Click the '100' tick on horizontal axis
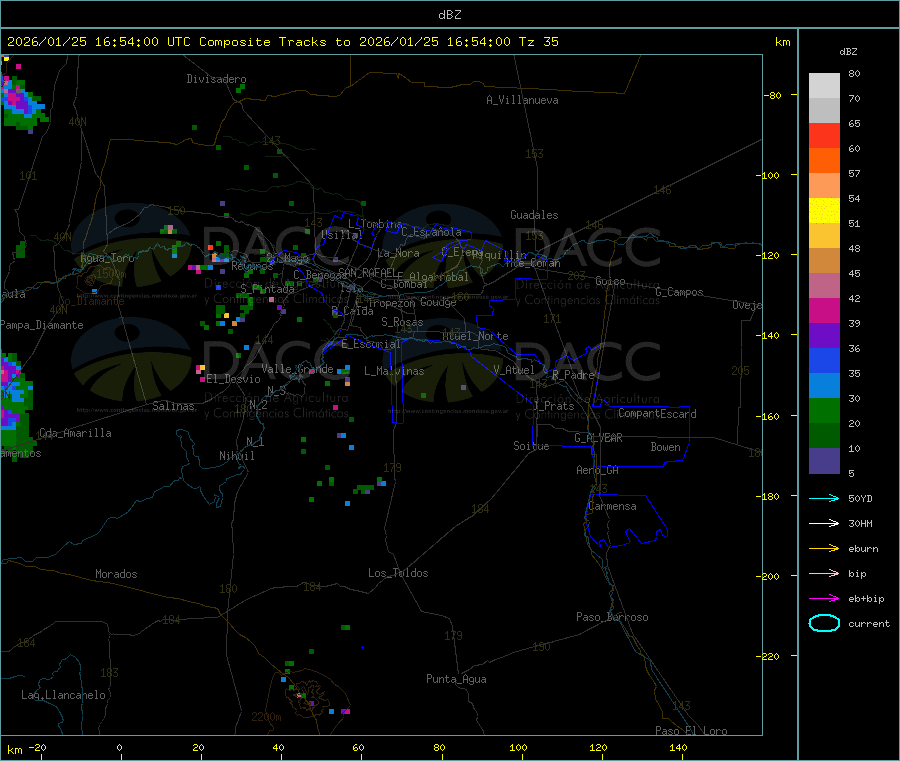 pos(518,747)
